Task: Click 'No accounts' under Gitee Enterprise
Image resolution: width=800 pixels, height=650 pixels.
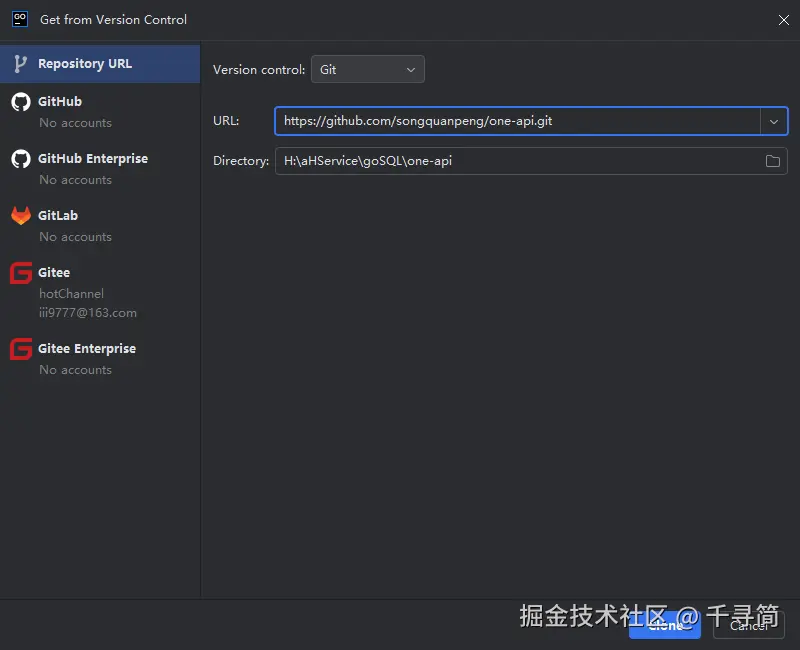Action: [x=76, y=370]
